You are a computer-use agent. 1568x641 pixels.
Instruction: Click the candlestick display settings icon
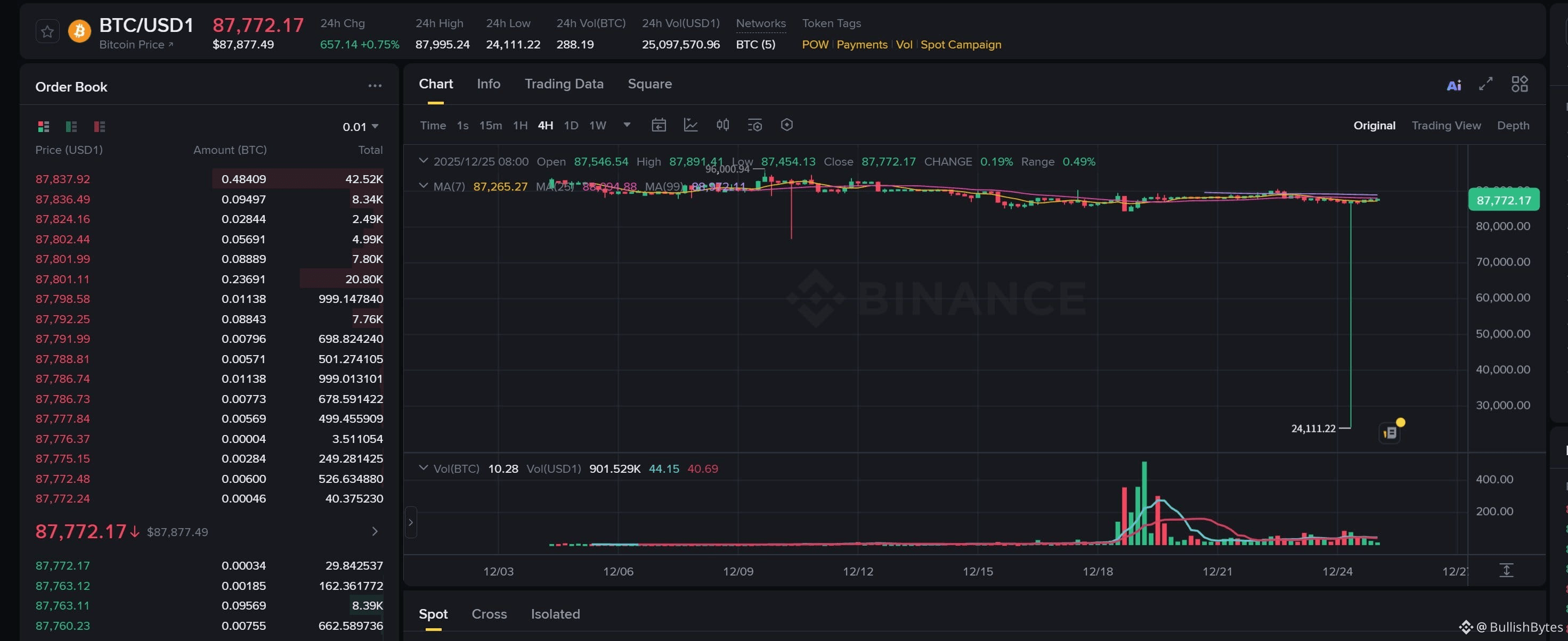coord(723,125)
